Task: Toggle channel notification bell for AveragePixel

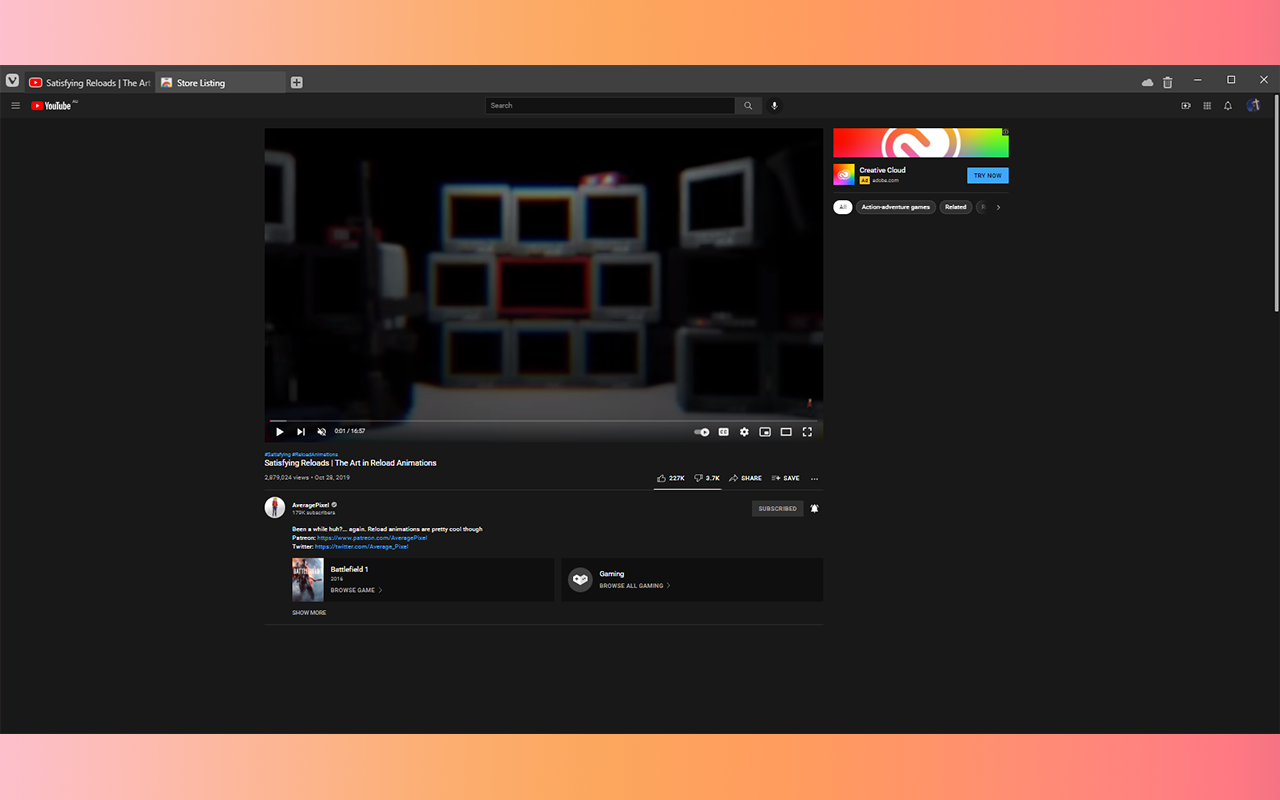Action: (814, 508)
